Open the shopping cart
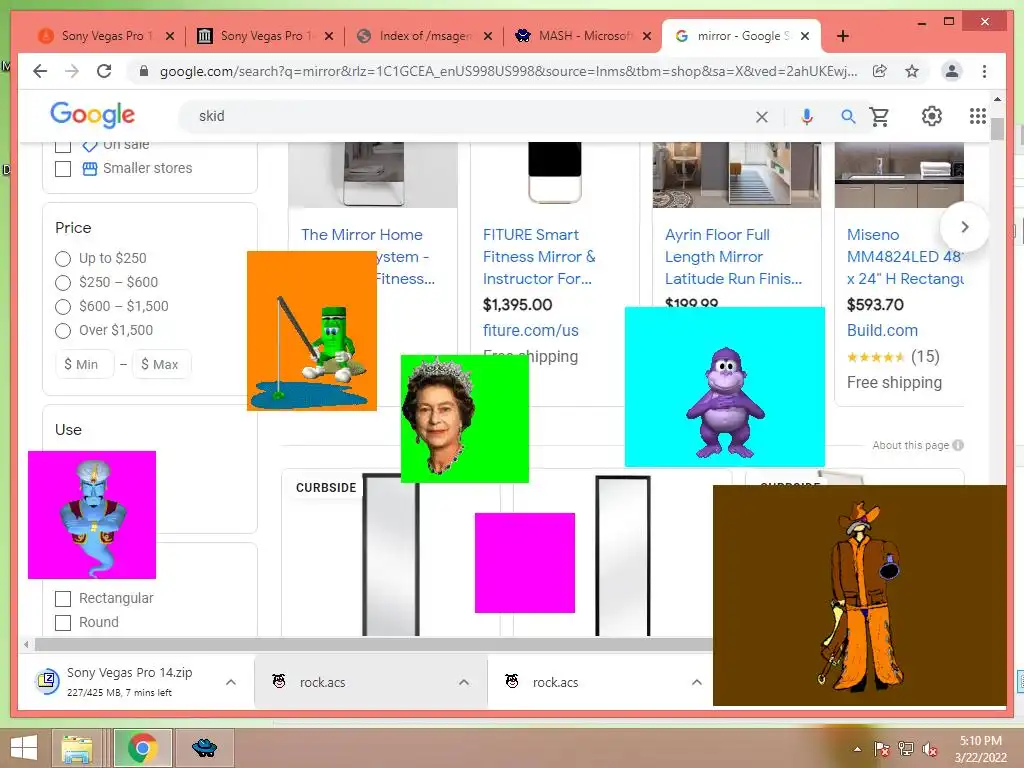The image size is (1024, 768). pyautogui.click(x=880, y=117)
